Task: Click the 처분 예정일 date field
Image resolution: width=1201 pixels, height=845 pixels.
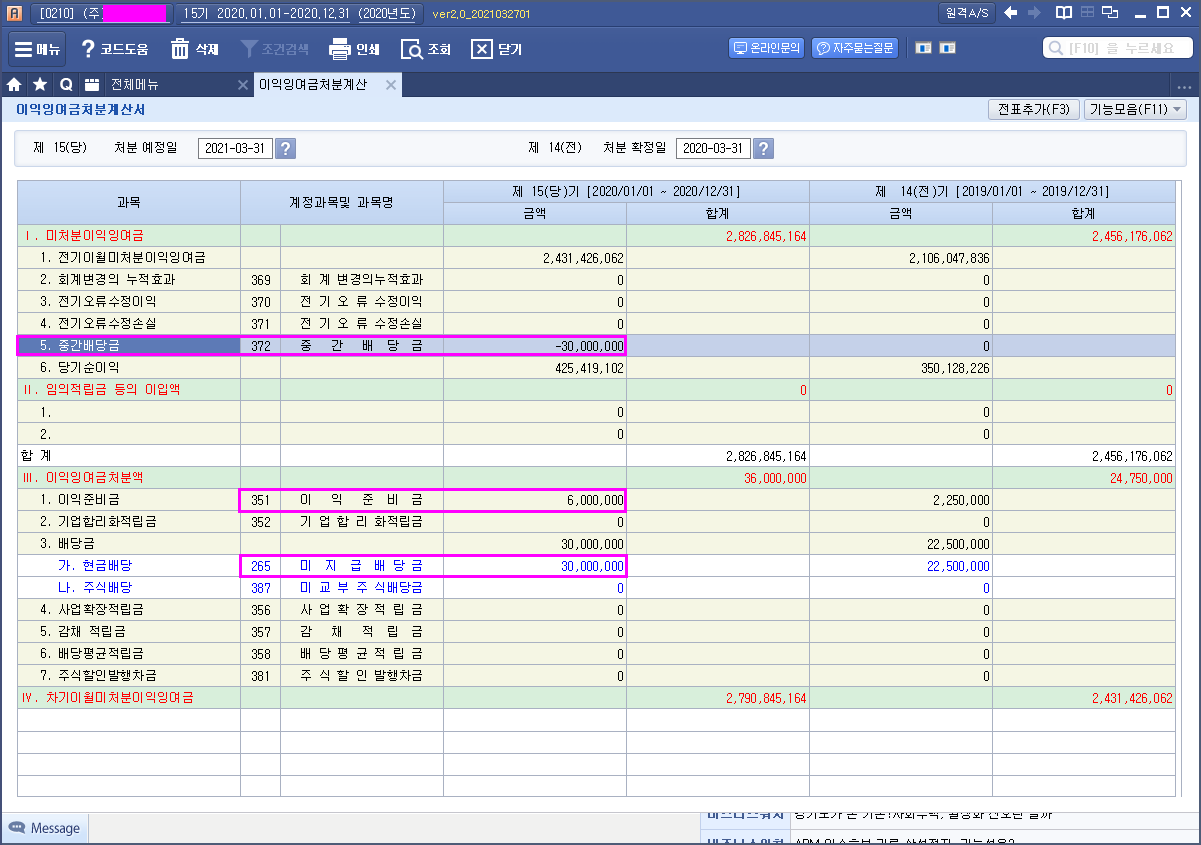Action: coord(235,149)
